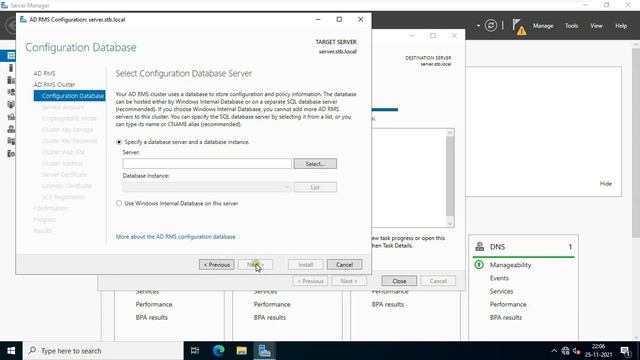This screenshot has width=640, height=360.
Task: Click scroll-down arrow of background wizard list
Action: [x=450, y=223]
